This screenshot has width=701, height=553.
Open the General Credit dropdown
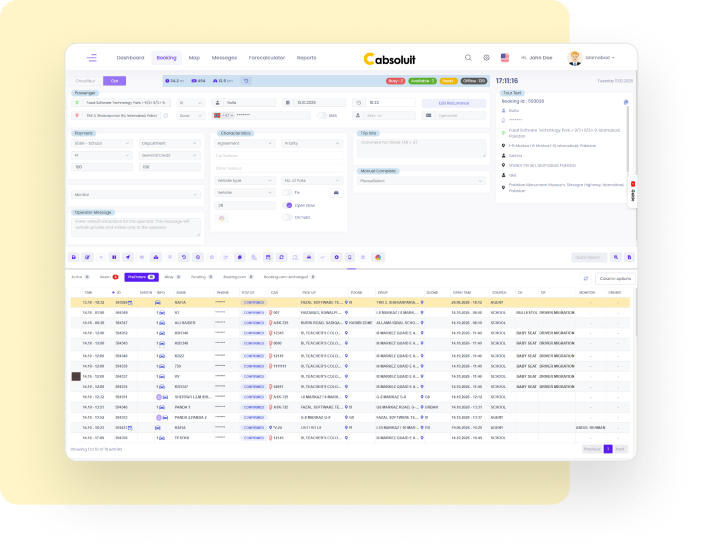pyautogui.click(x=169, y=155)
